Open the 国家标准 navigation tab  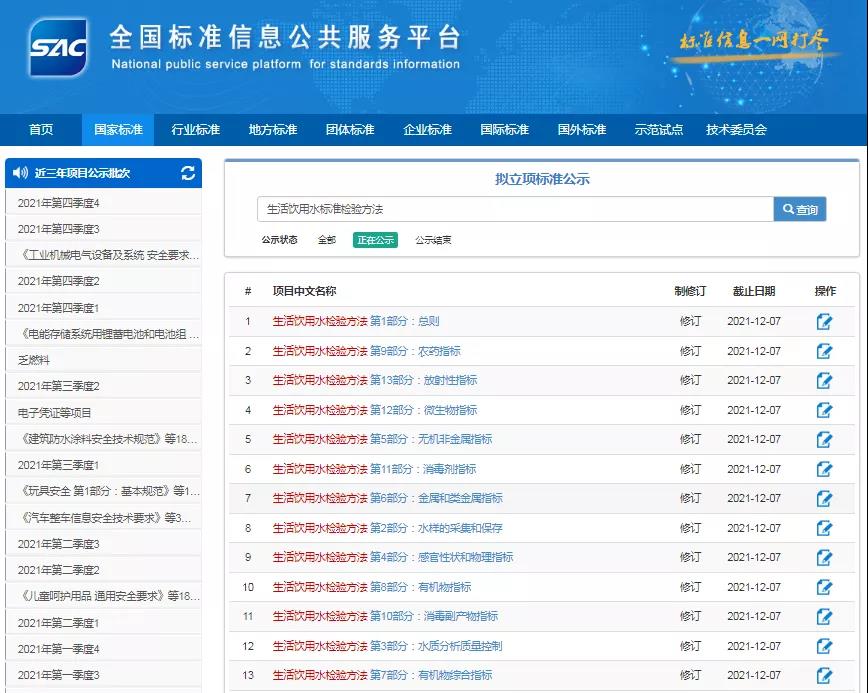(118, 130)
